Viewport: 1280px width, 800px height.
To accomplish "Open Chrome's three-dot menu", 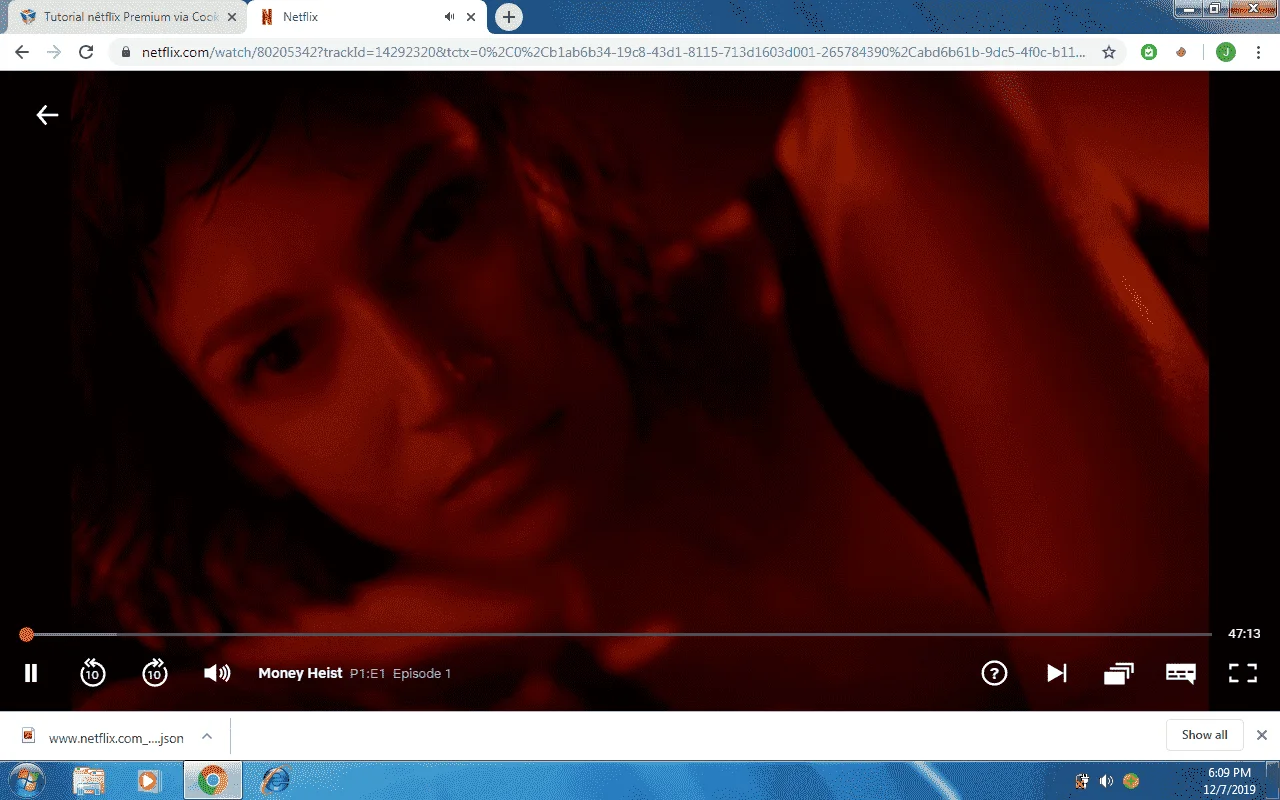I will pos(1259,52).
